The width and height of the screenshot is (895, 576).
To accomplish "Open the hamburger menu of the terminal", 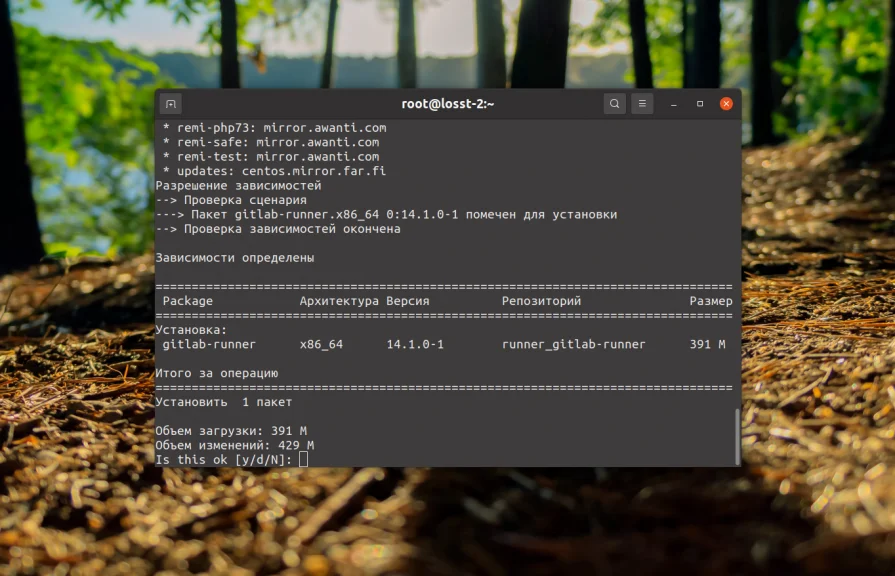I will tap(641, 103).
